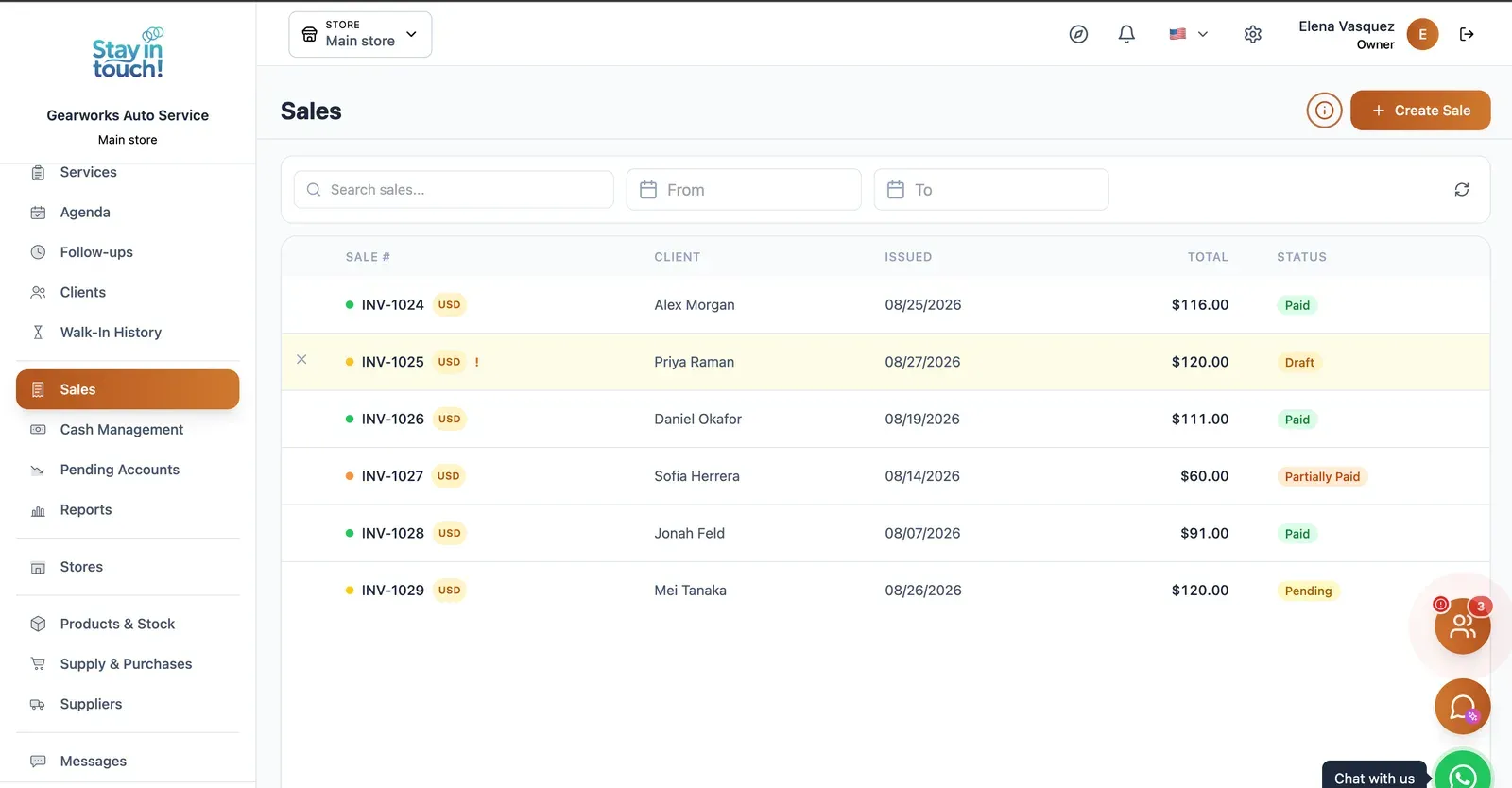Click the info circle icon near Create Sale

click(1325, 111)
